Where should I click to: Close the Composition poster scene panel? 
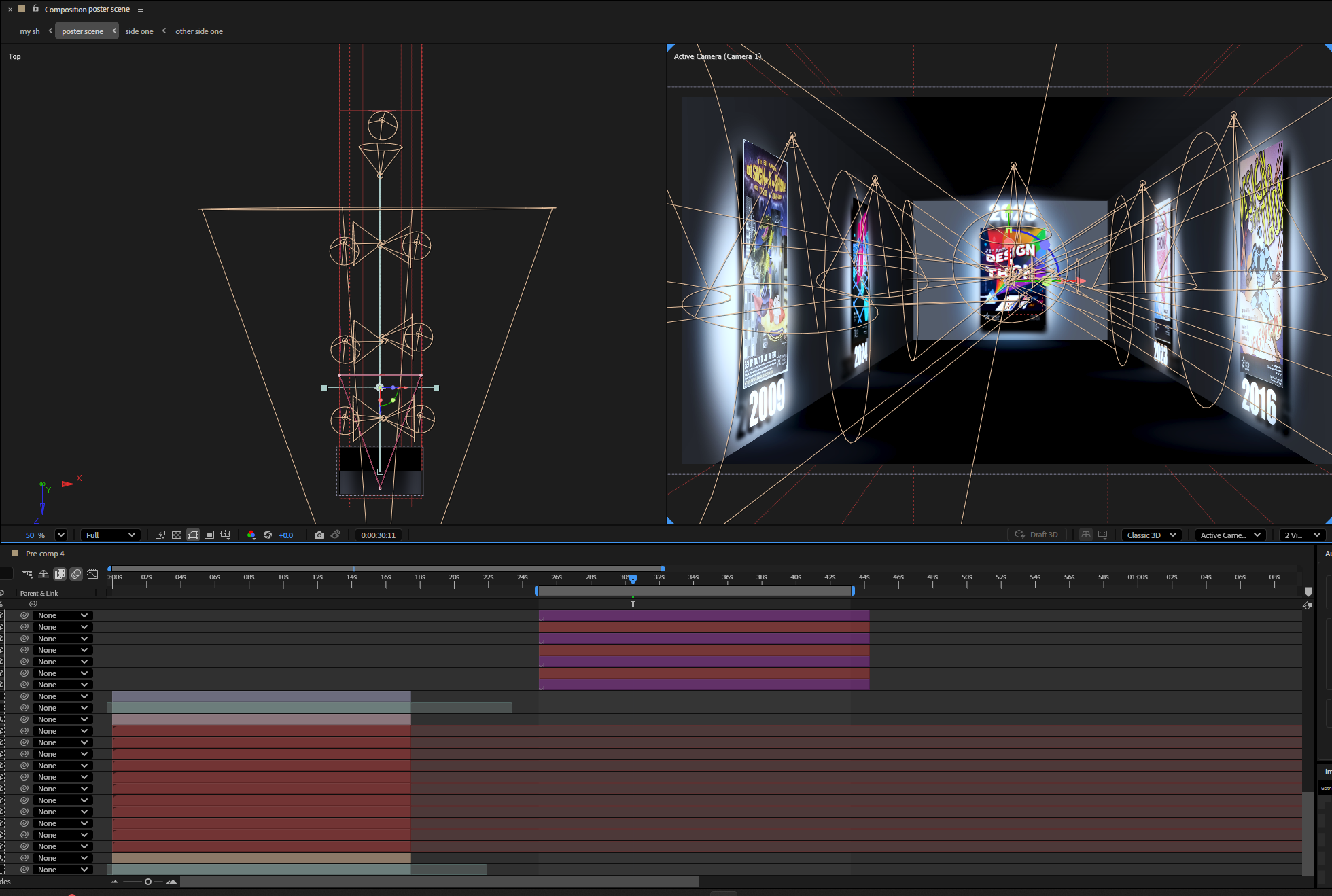pos(10,10)
